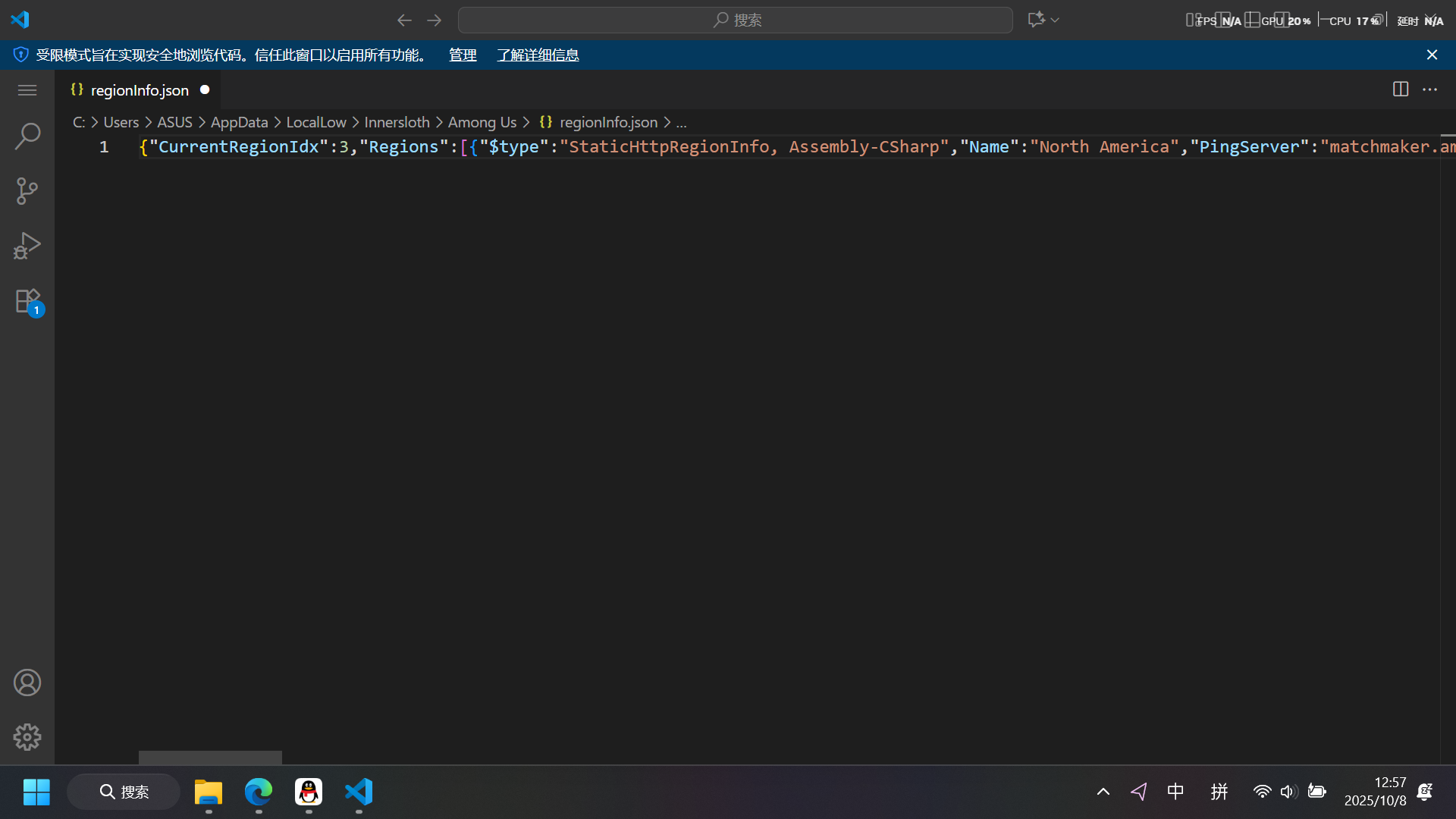Click the 管理 restricted mode button
Viewport: 1456px width, 819px height.
pos(463,55)
